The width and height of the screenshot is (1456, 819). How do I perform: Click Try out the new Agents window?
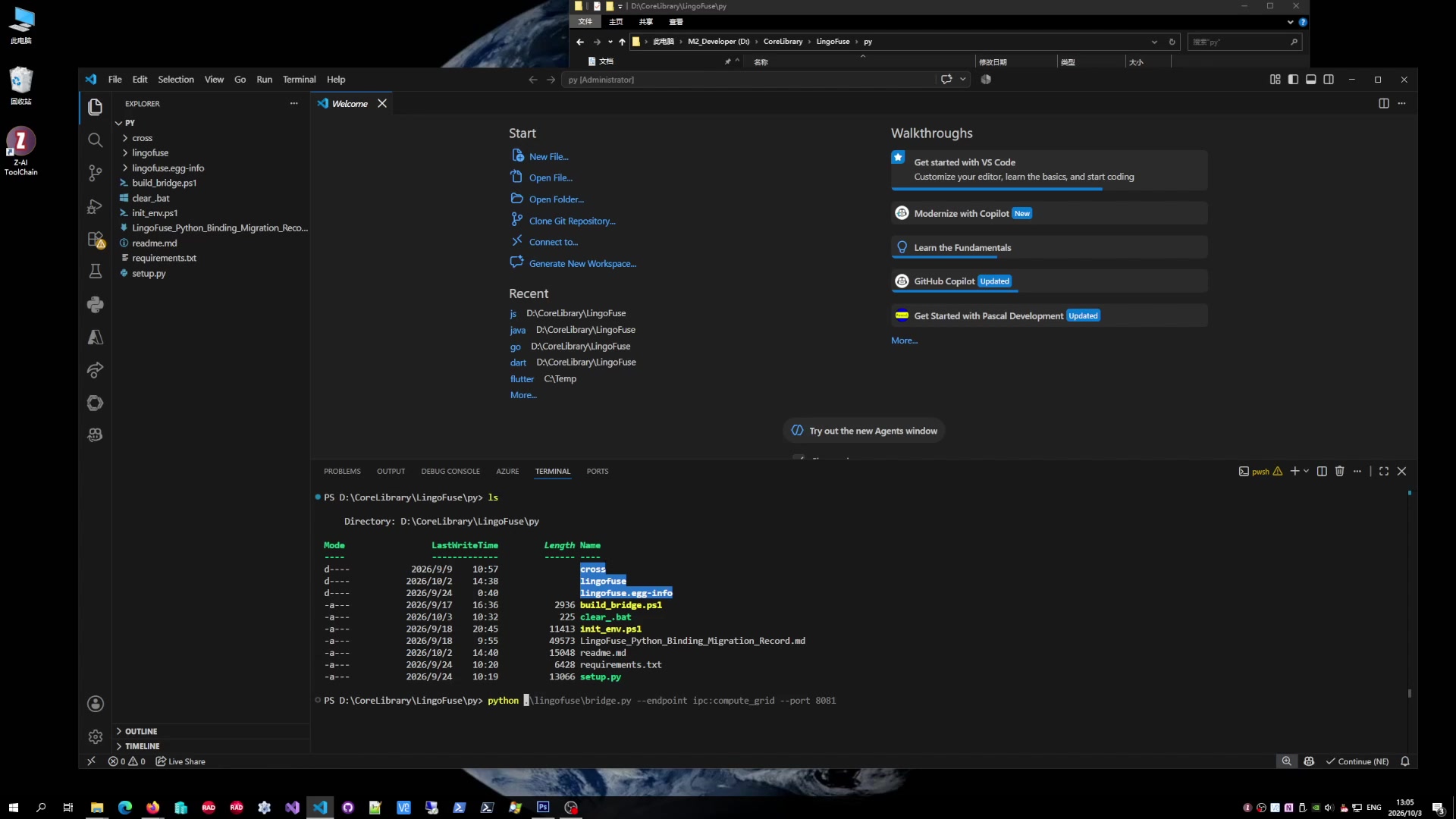(864, 431)
